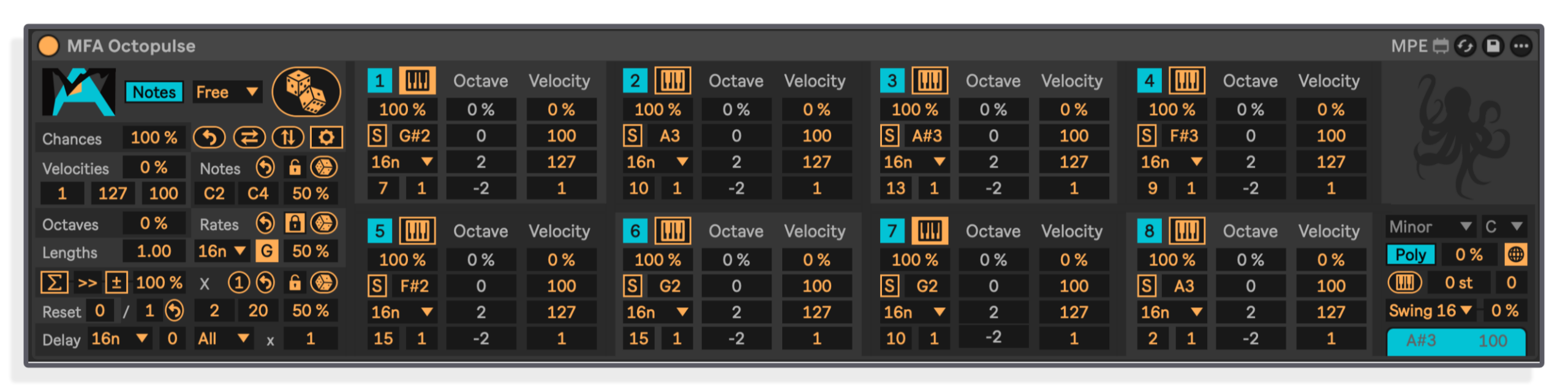Viewport: 1568px width, 391px height.
Task: Click the Chances 100 % value field
Action: pyautogui.click(x=154, y=138)
